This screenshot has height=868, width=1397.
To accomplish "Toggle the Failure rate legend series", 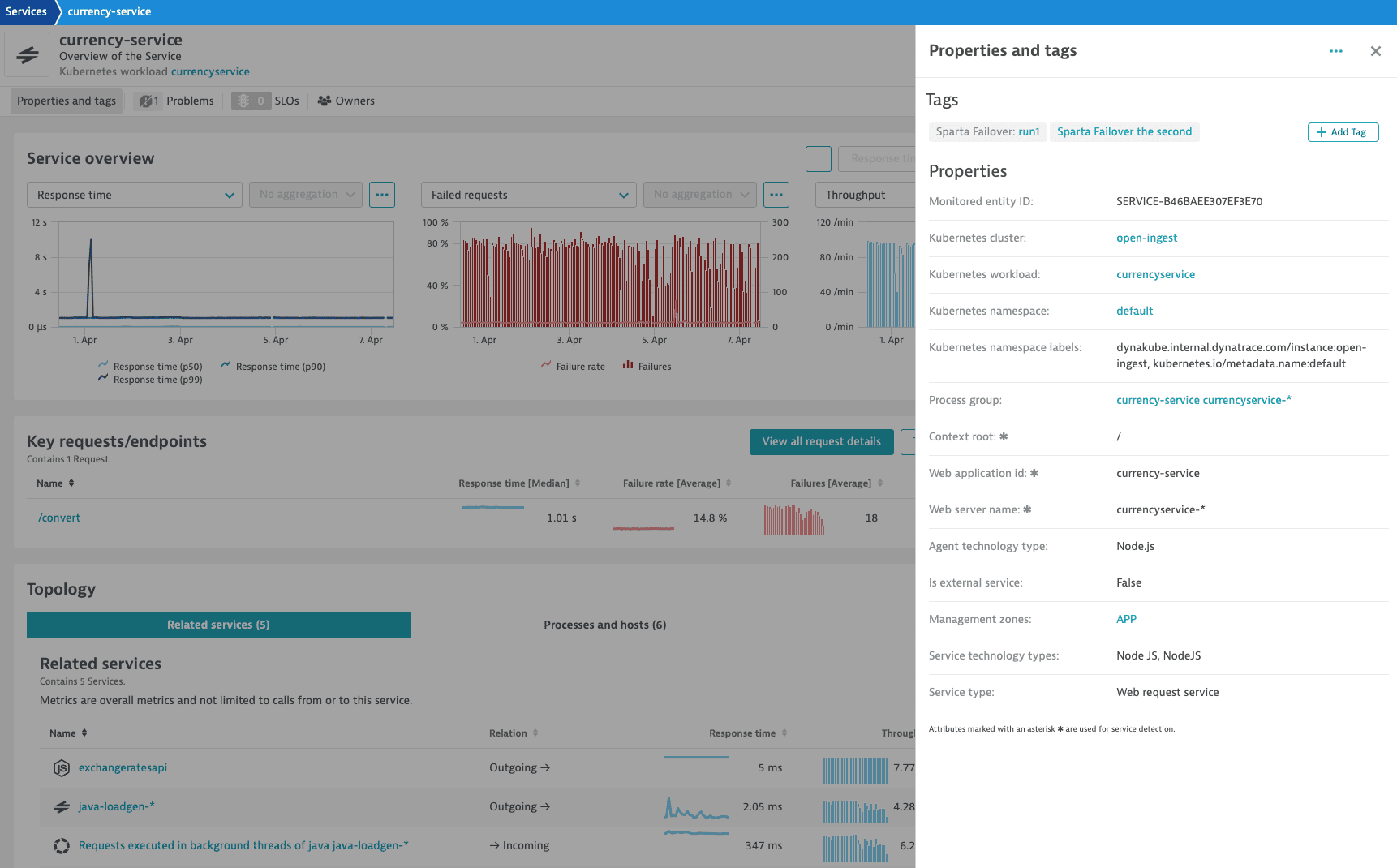I will click(x=573, y=367).
